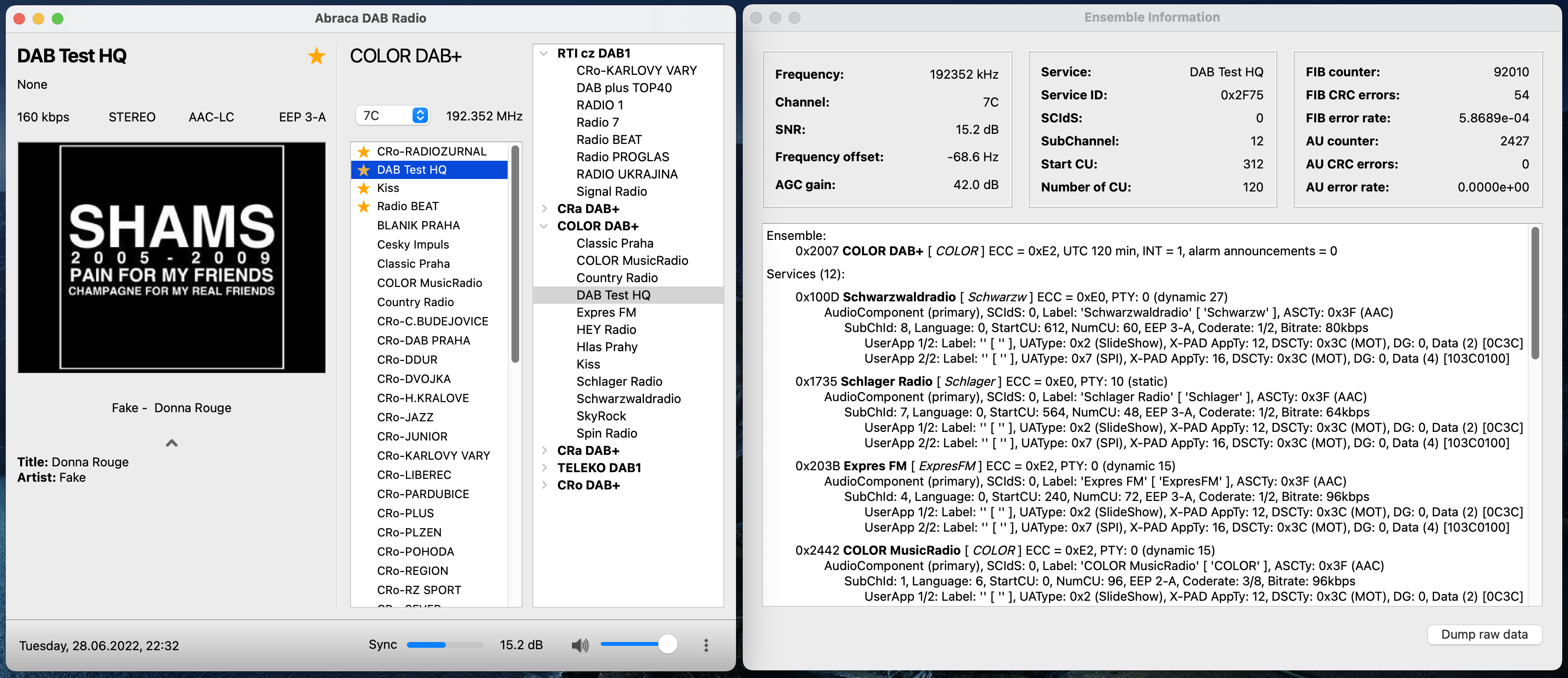Screen dimensions: 1568x678
Task: Toggle favorite star next to DAB Test HQ title
Action: click(x=316, y=56)
